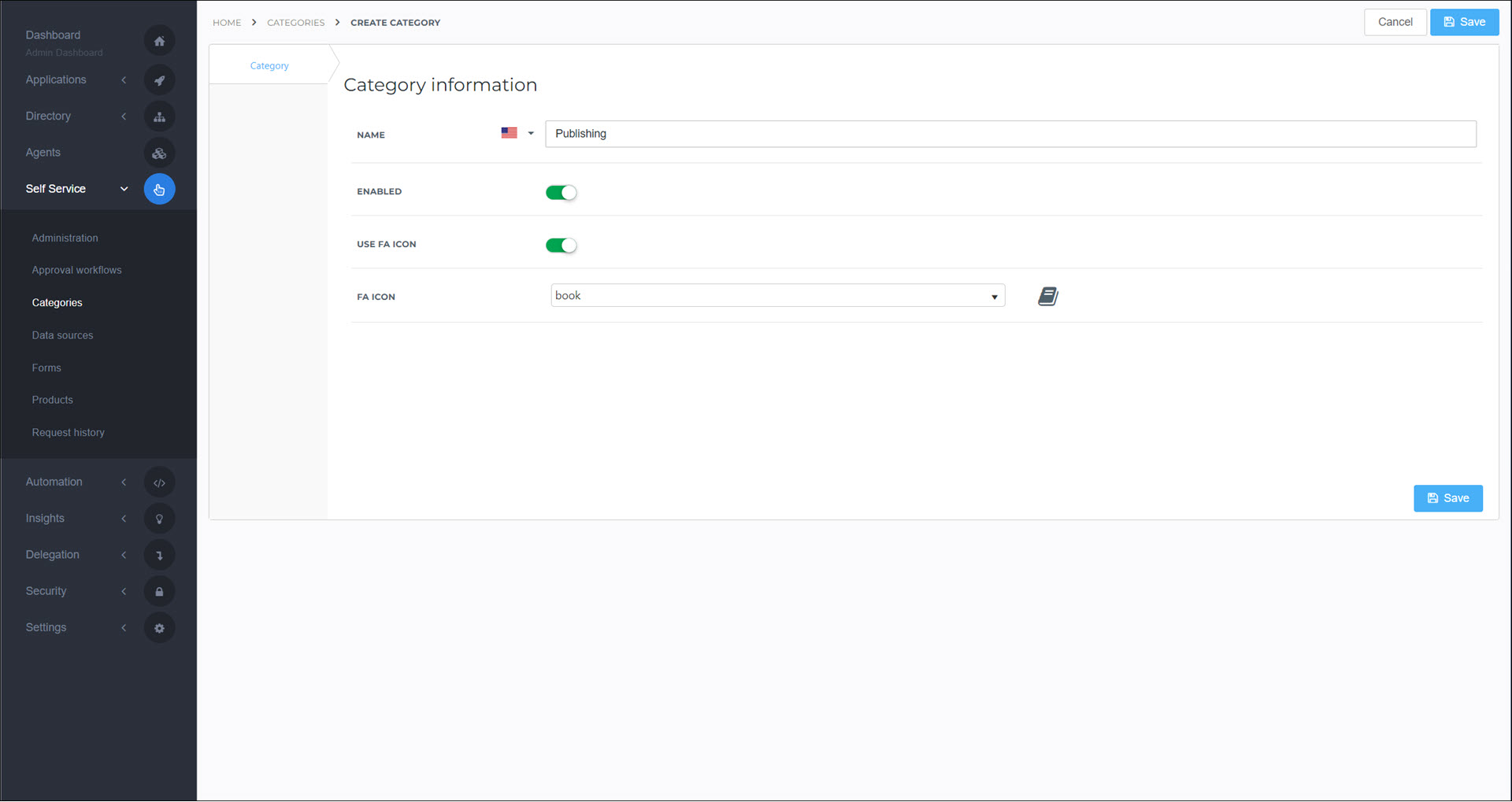The width and height of the screenshot is (1512, 802).
Task: Open Approval workflows in sidebar
Action: 76,270
